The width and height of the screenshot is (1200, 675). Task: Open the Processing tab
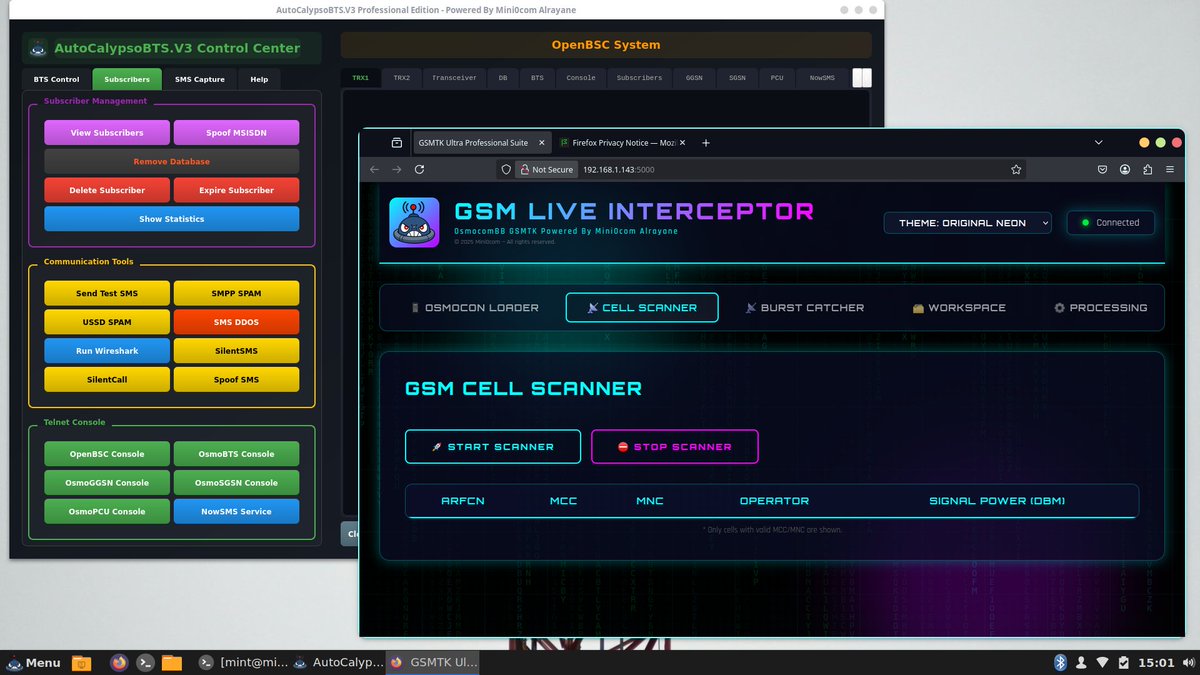(x=1100, y=308)
